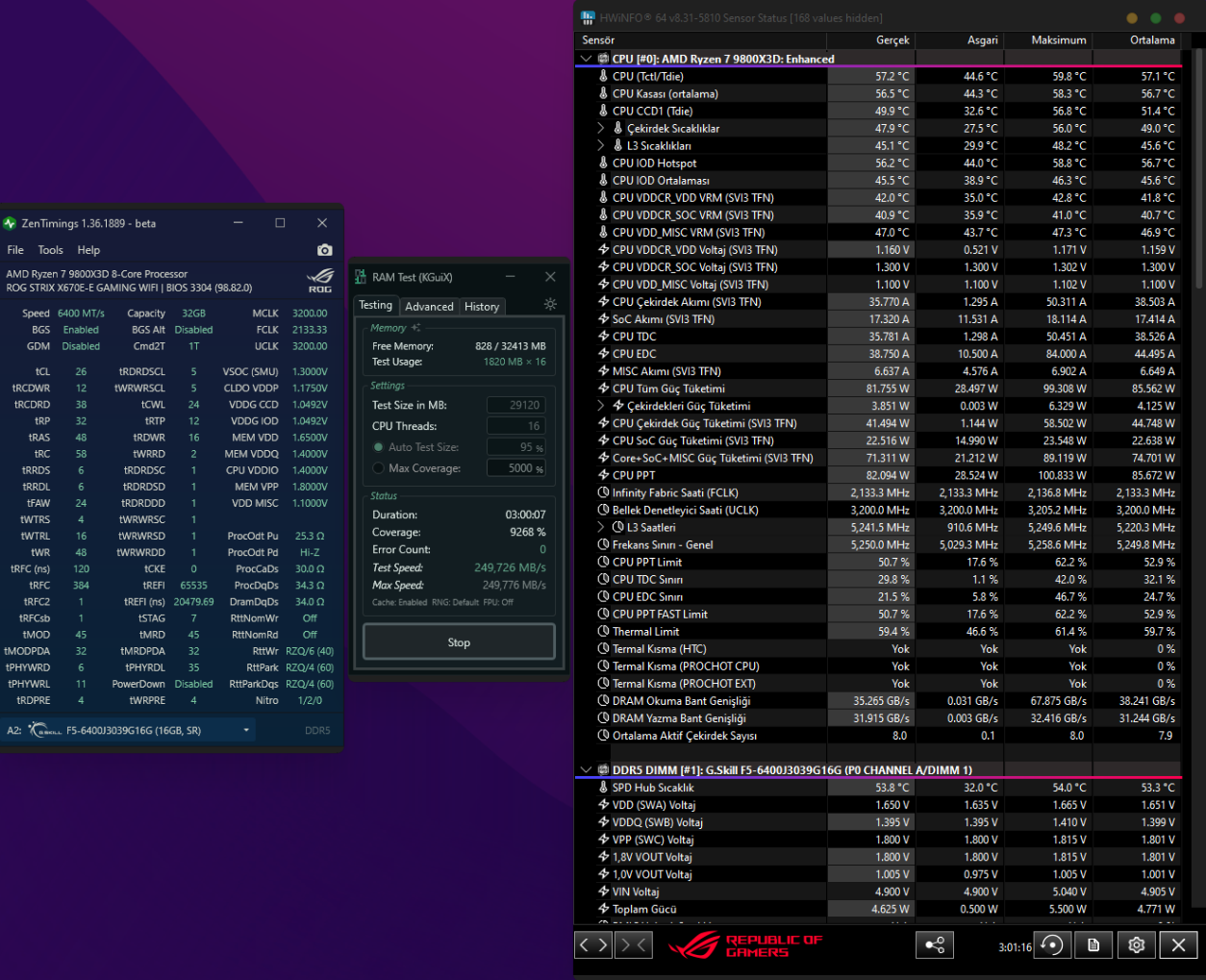Select the VDDQ (SWB) Voltaj row
This screenshot has height=980, width=1206.
click(x=878, y=822)
